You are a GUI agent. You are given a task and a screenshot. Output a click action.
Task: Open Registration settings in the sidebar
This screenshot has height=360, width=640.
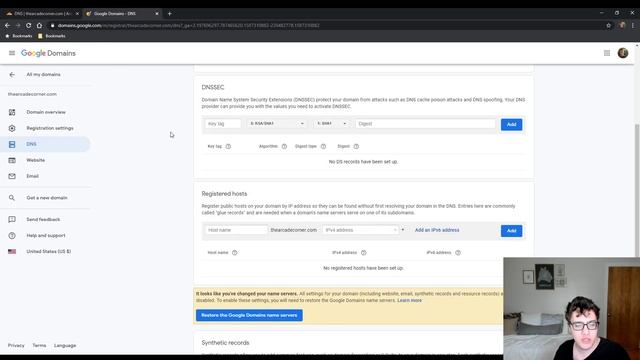pos(50,128)
